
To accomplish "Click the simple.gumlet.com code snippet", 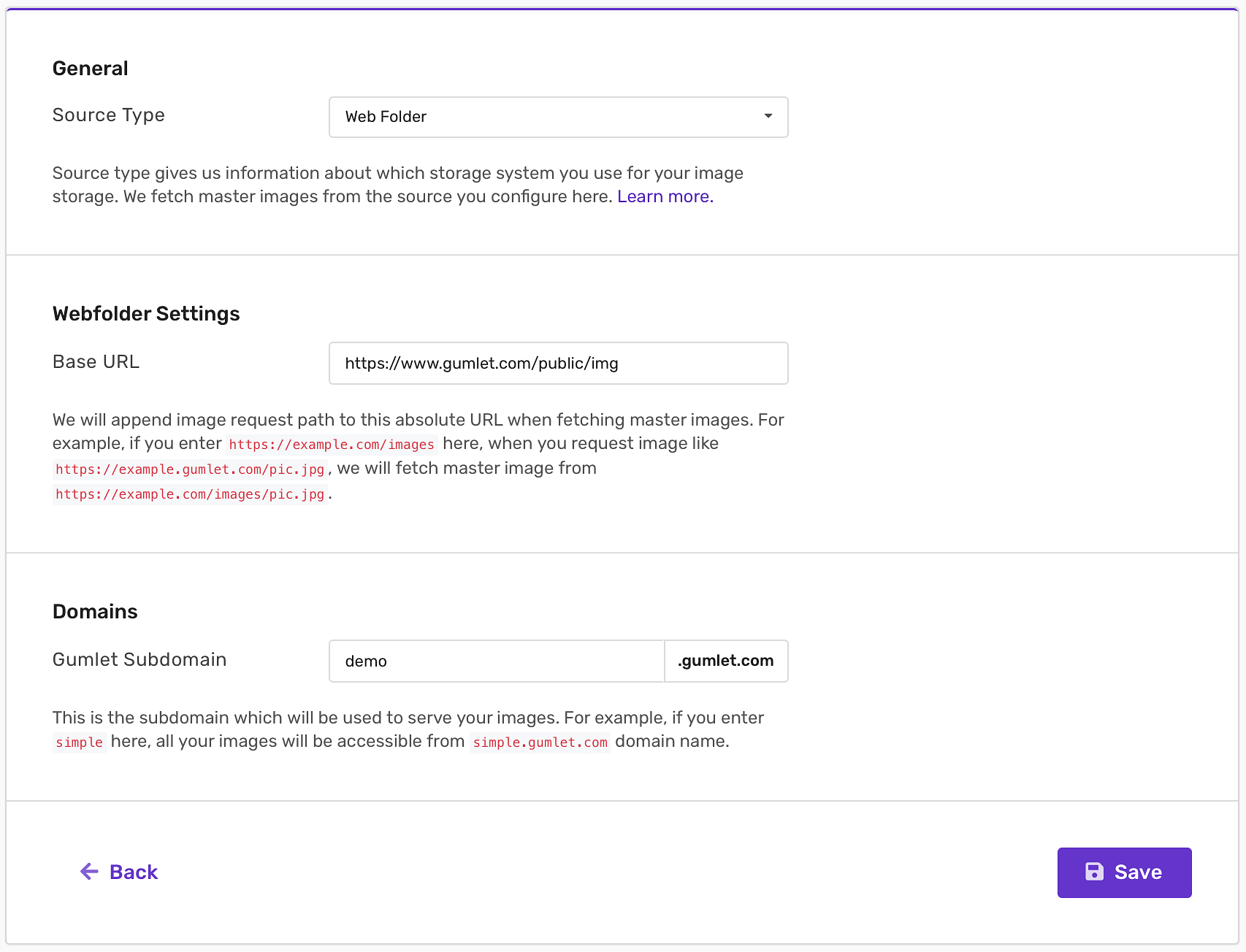I will click(x=540, y=742).
